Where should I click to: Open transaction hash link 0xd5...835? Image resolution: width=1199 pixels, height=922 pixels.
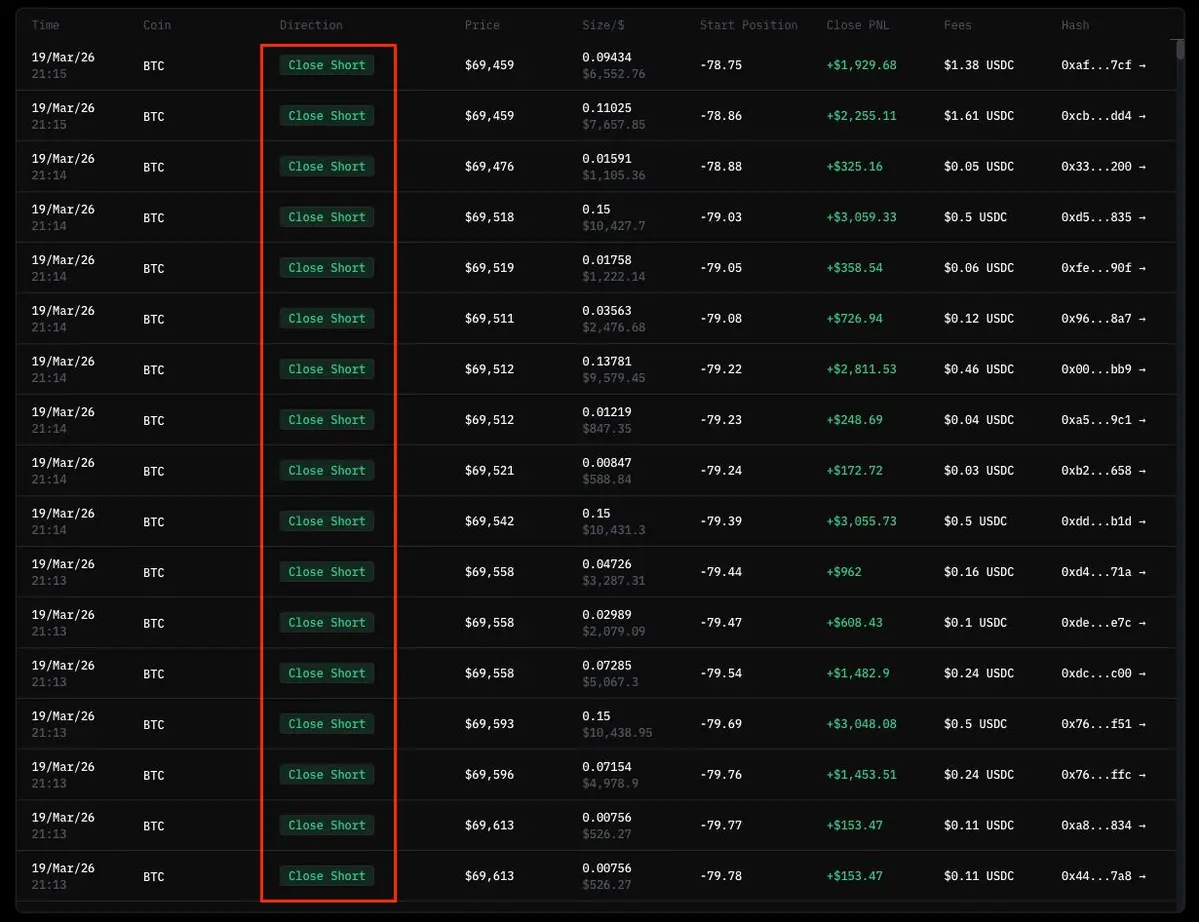(x=1096, y=217)
